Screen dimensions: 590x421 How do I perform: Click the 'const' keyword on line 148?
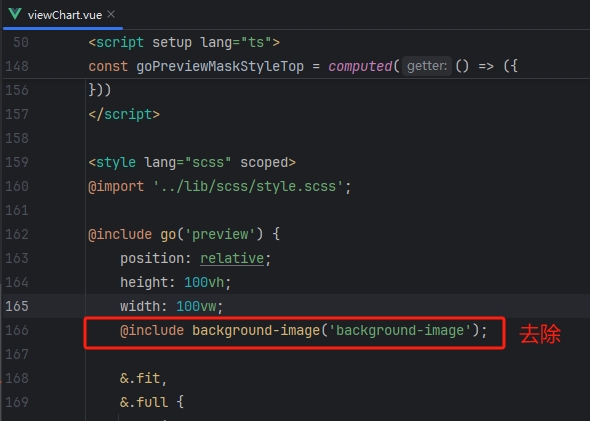(x=108, y=66)
